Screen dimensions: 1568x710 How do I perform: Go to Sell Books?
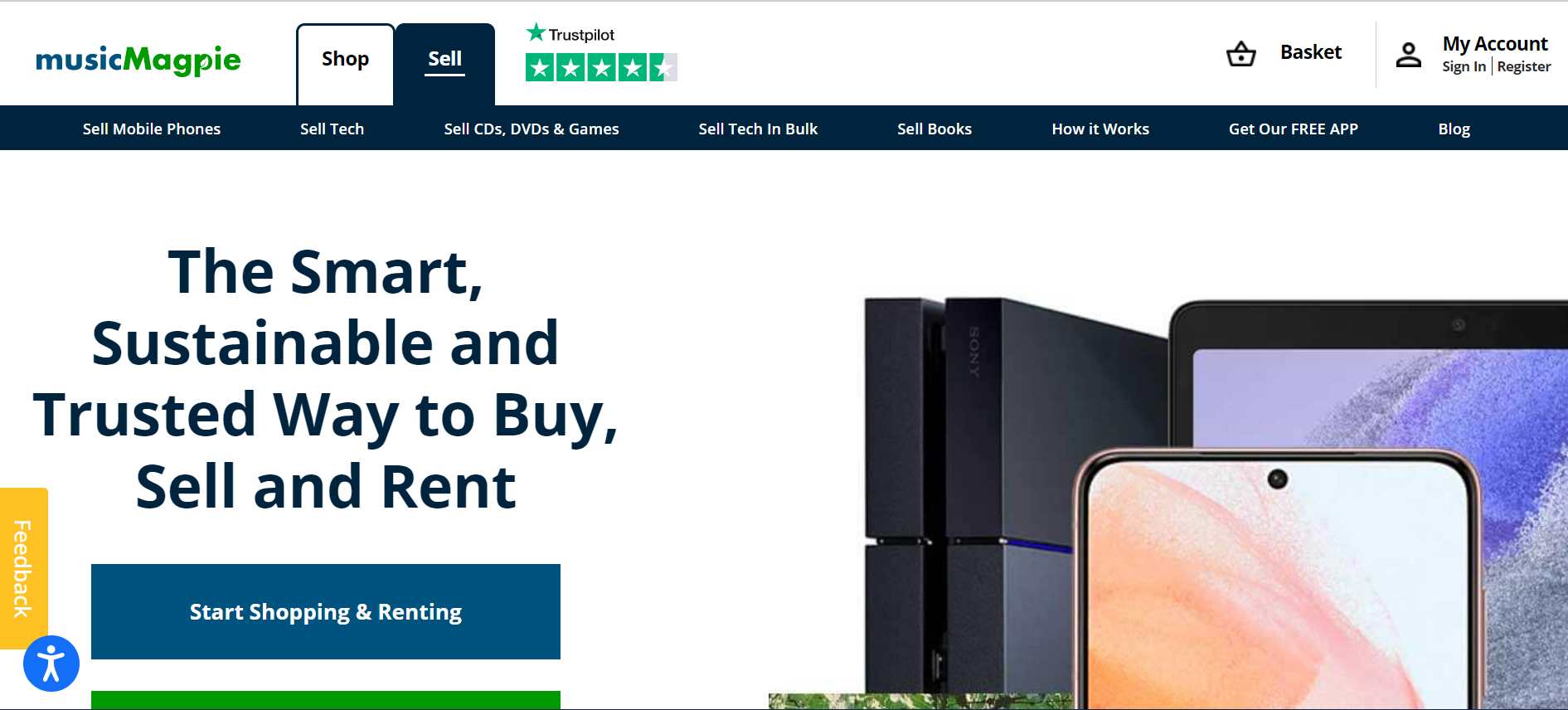click(x=934, y=129)
